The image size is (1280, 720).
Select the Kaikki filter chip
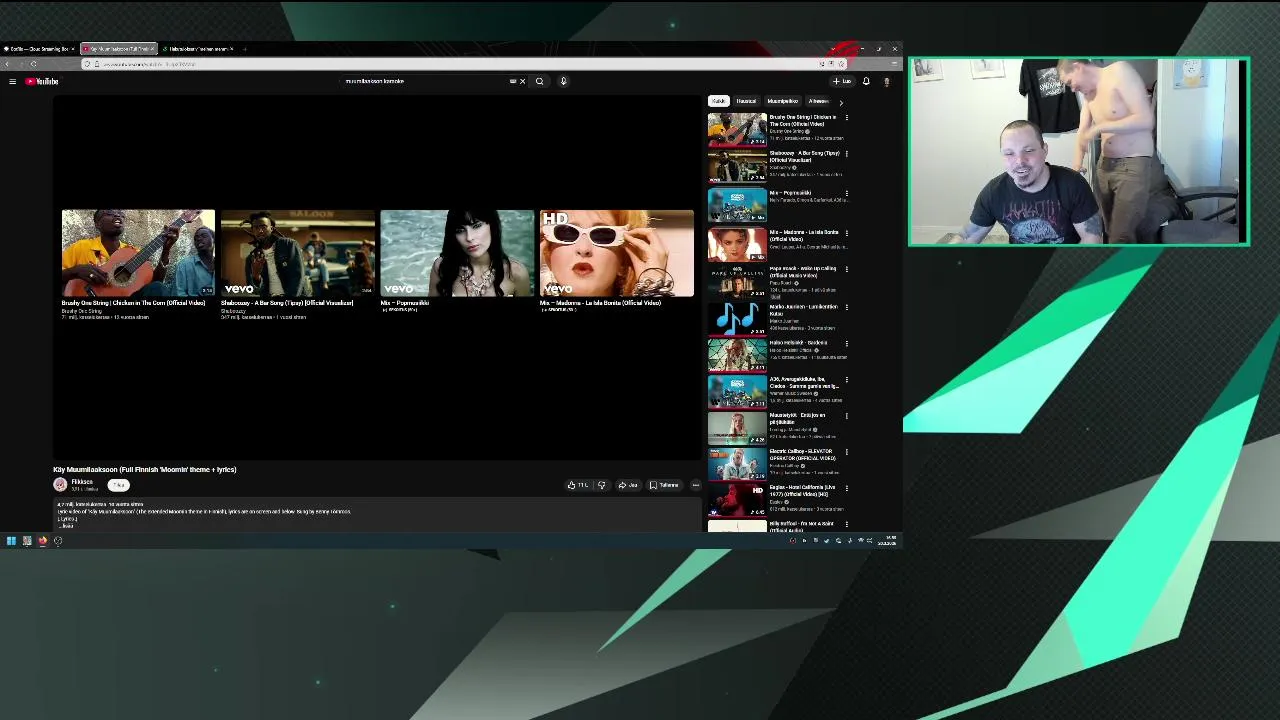(x=719, y=101)
